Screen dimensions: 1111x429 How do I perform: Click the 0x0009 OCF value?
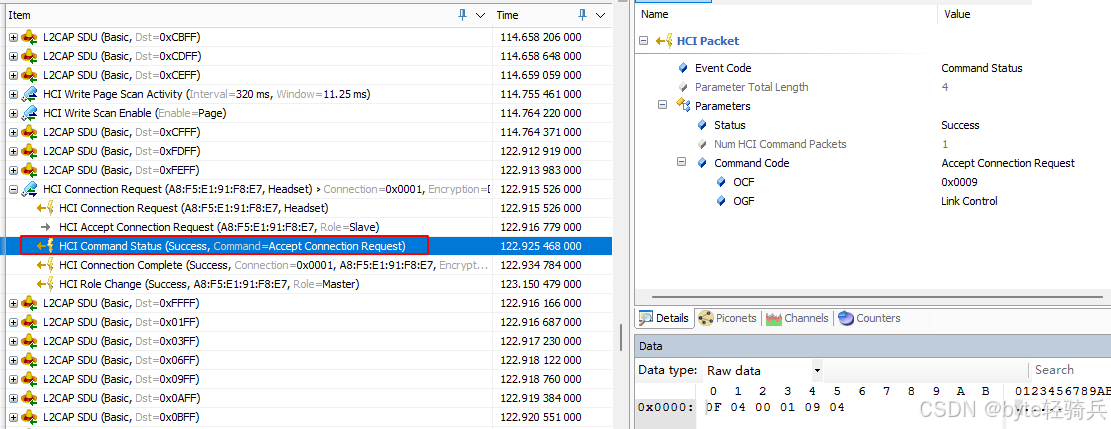point(959,182)
